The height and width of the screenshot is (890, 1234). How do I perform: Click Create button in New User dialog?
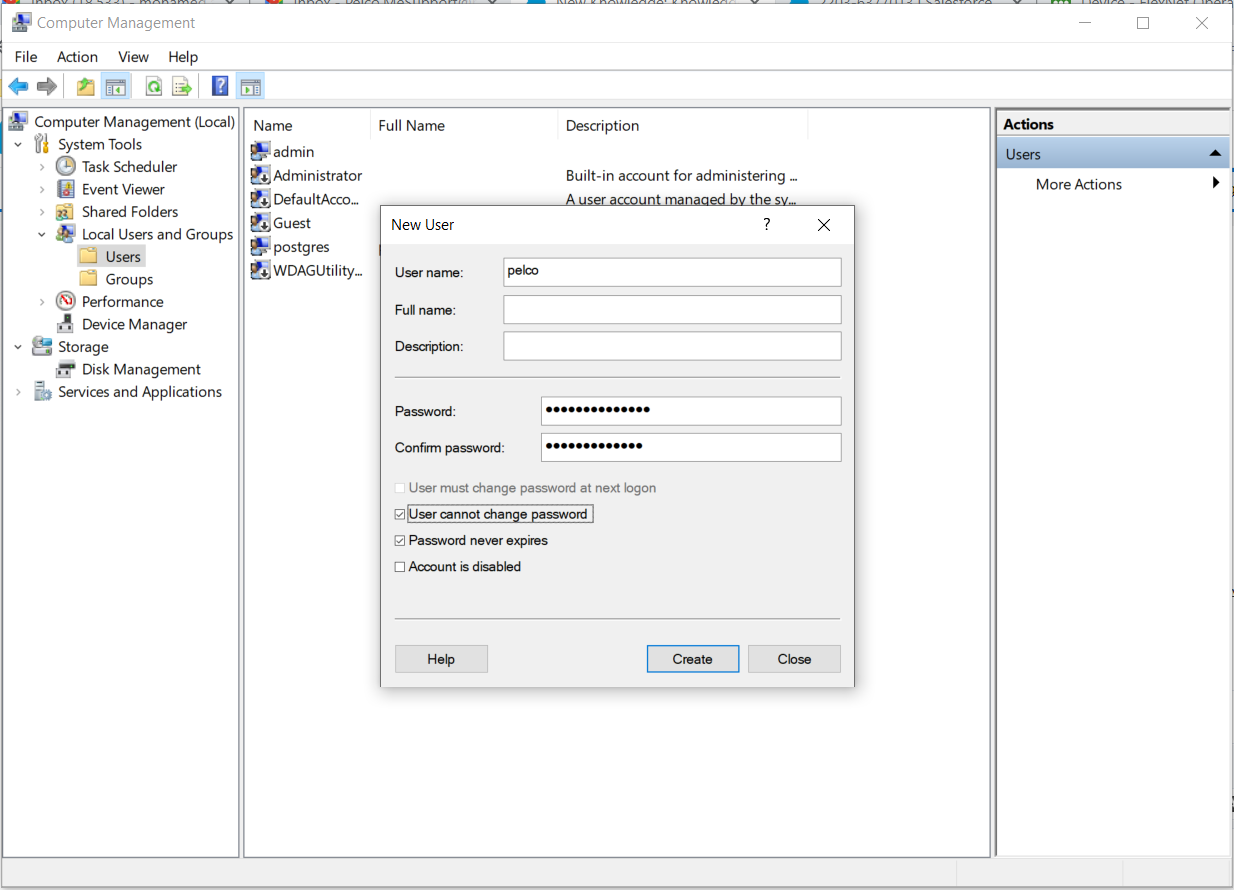[x=693, y=659]
